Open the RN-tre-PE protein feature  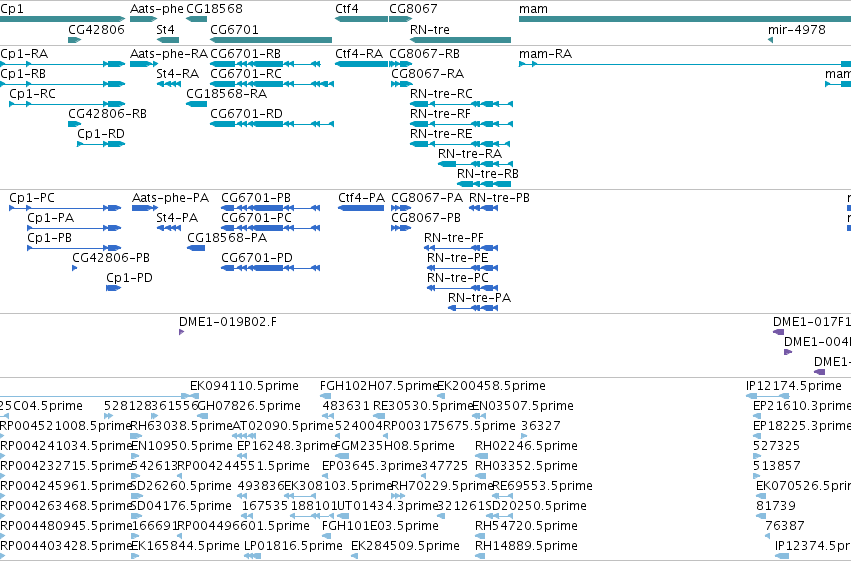coord(462,269)
